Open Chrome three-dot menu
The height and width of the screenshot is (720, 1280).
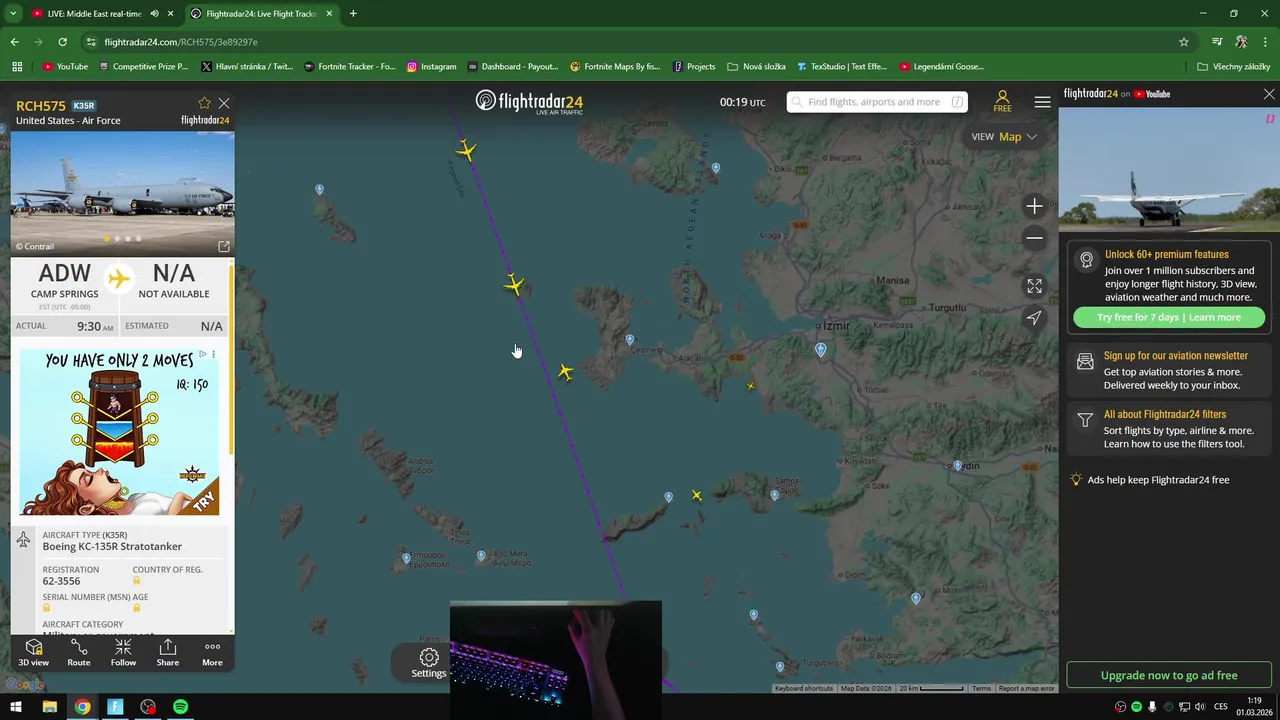coord(1265,42)
